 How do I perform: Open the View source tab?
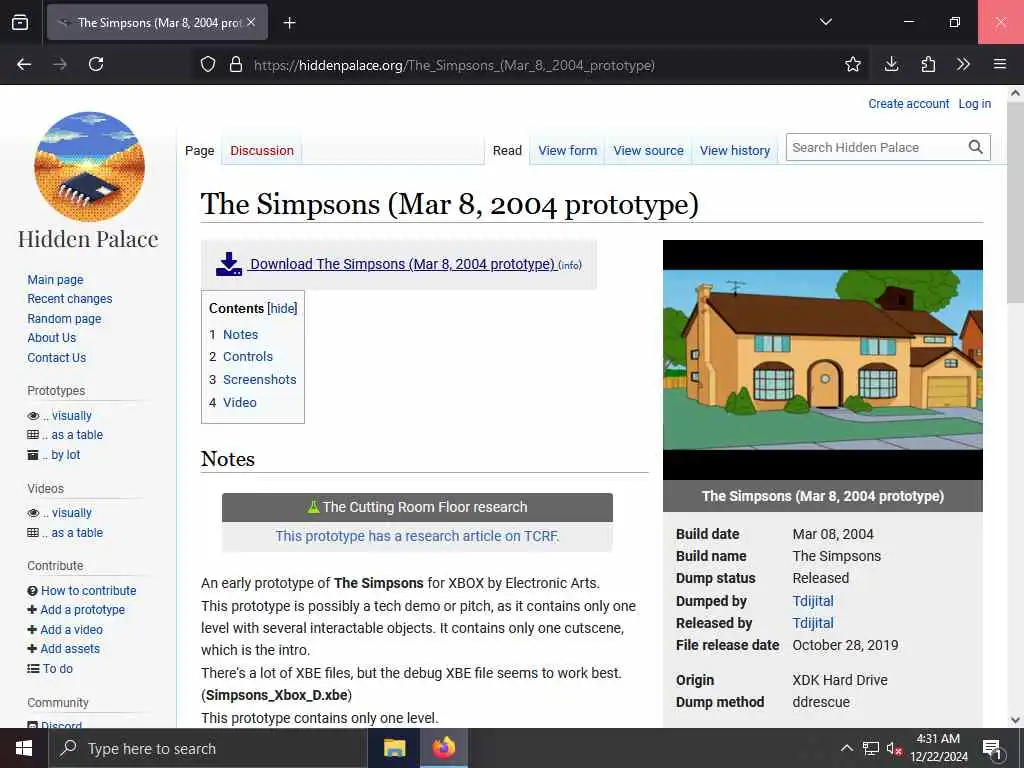648,151
